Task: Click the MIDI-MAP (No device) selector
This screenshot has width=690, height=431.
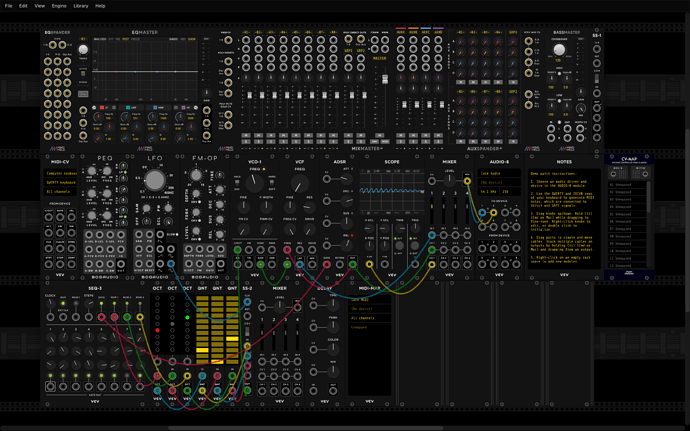Action: 369,309
